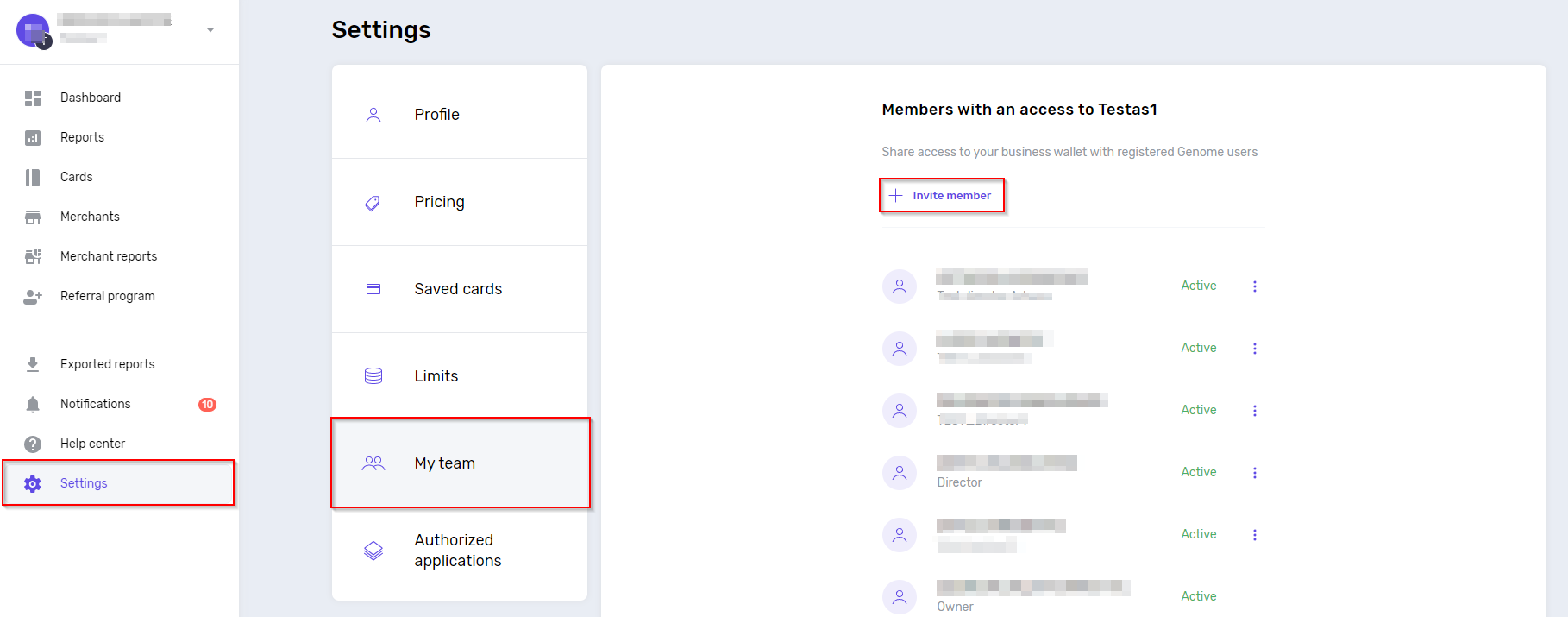
Task: Click the Settings page heading
Action: tap(381, 30)
